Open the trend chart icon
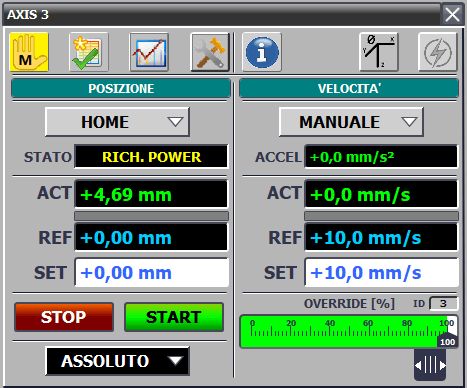This screenshot has height=388, width=467. [x=149, y=52]
